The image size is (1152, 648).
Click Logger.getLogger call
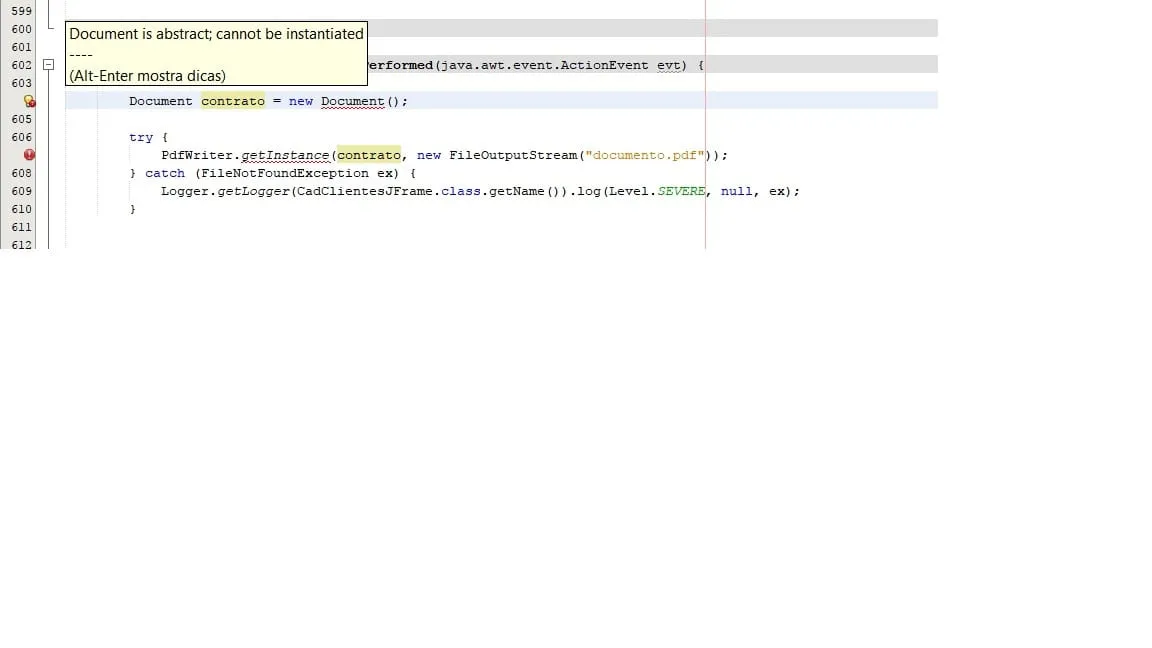(226, 191)
